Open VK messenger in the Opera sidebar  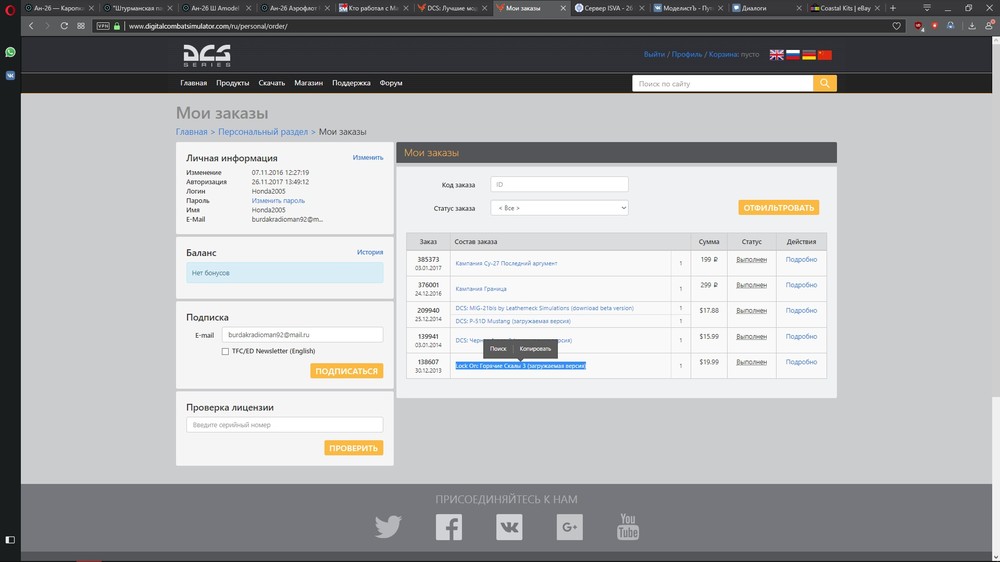point(10,75)
